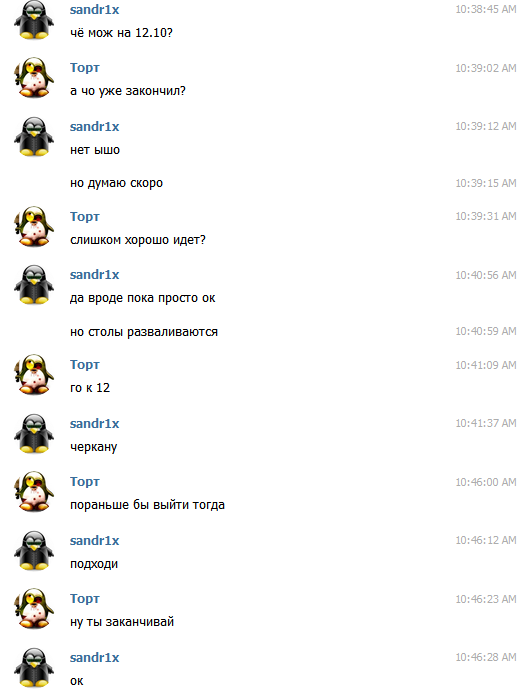Click the 10:38:45 AM timestamp
Viewport: 531px width, 695px height.
[x=486, y=9]
